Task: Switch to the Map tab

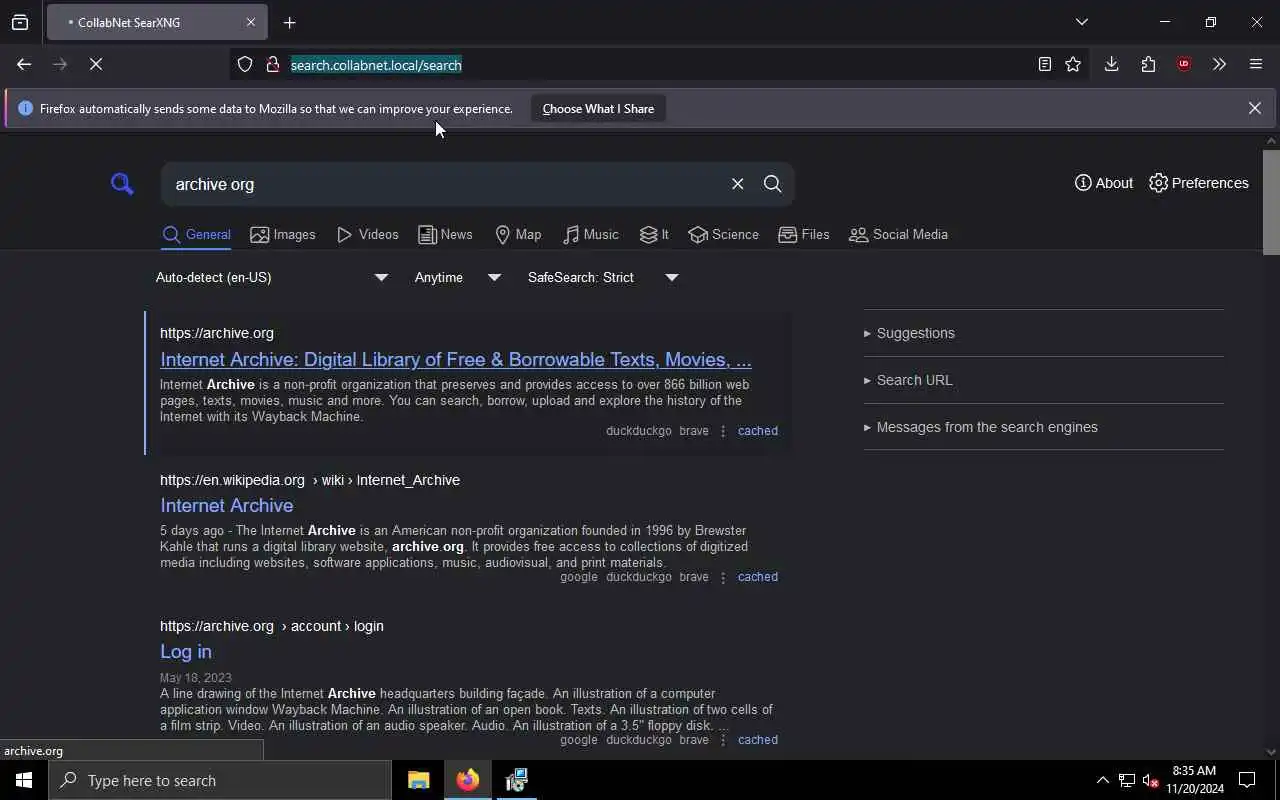Action: [518, 234]
